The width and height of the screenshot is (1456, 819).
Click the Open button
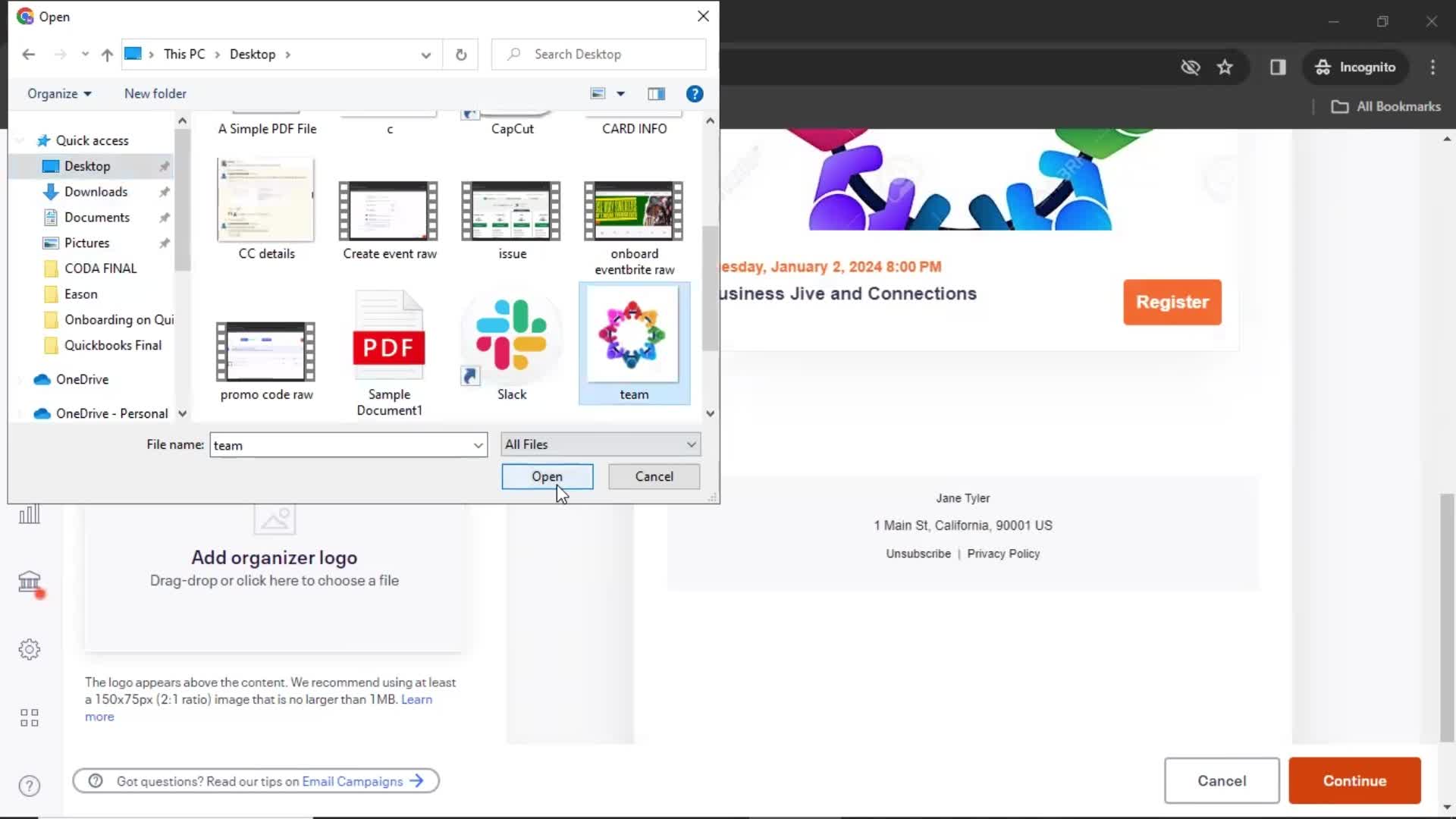point(547,477)
